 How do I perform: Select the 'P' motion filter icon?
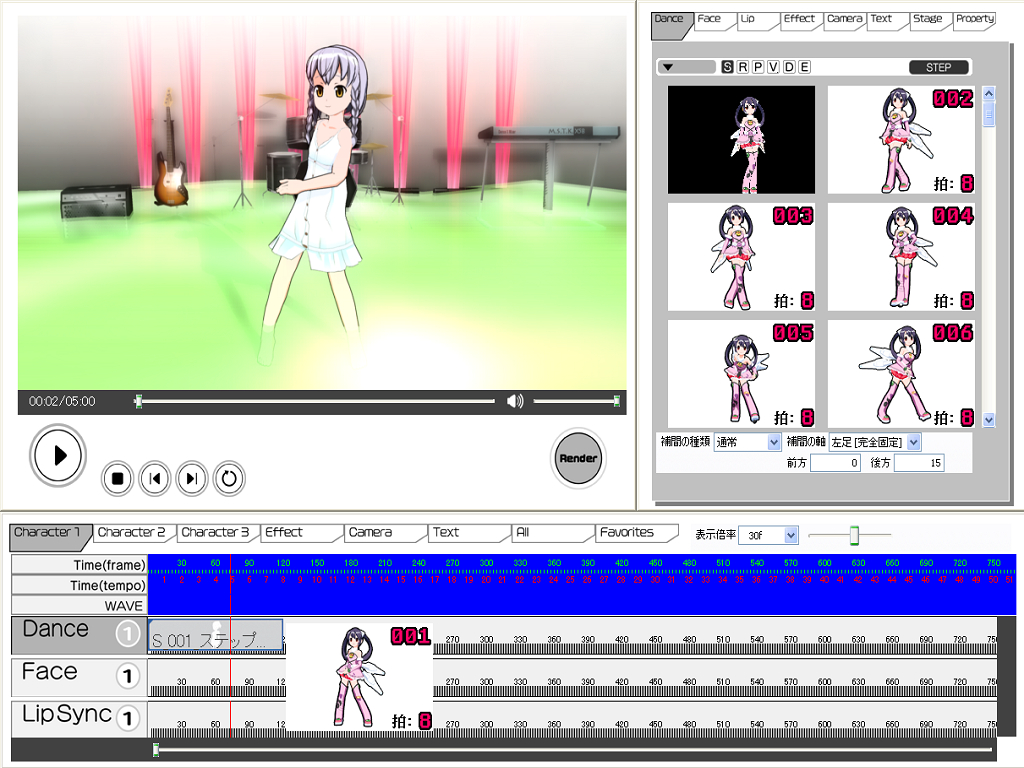(758, 67)
